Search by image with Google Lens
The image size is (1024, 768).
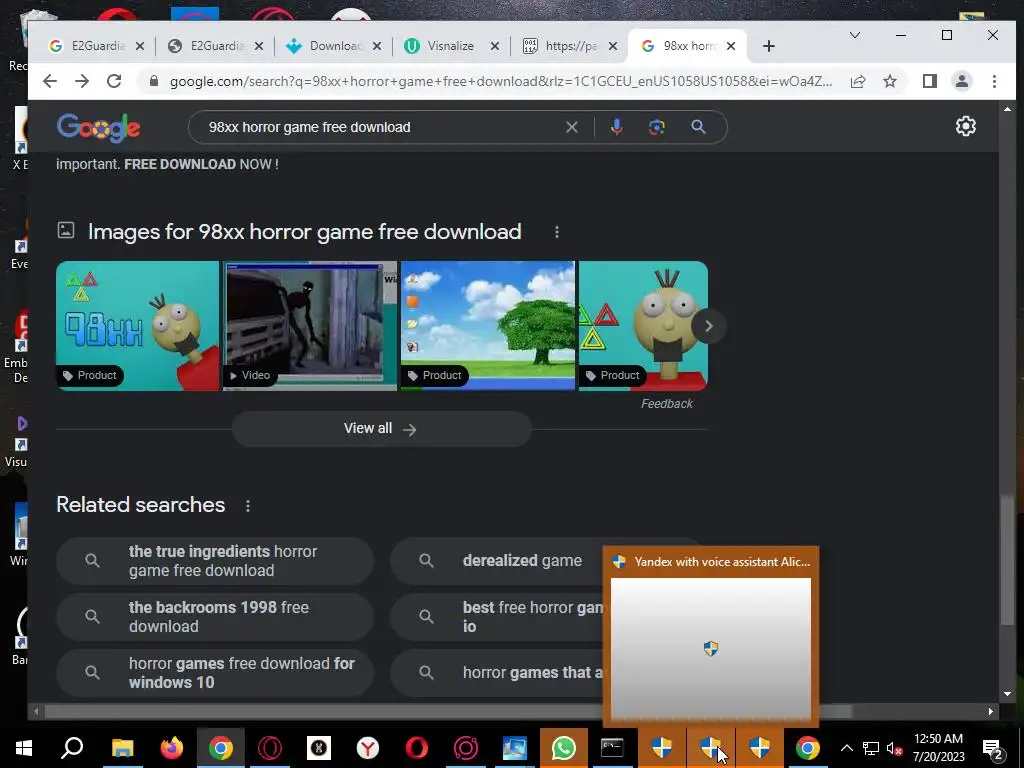pyautogui.click(x=656, y=127)
